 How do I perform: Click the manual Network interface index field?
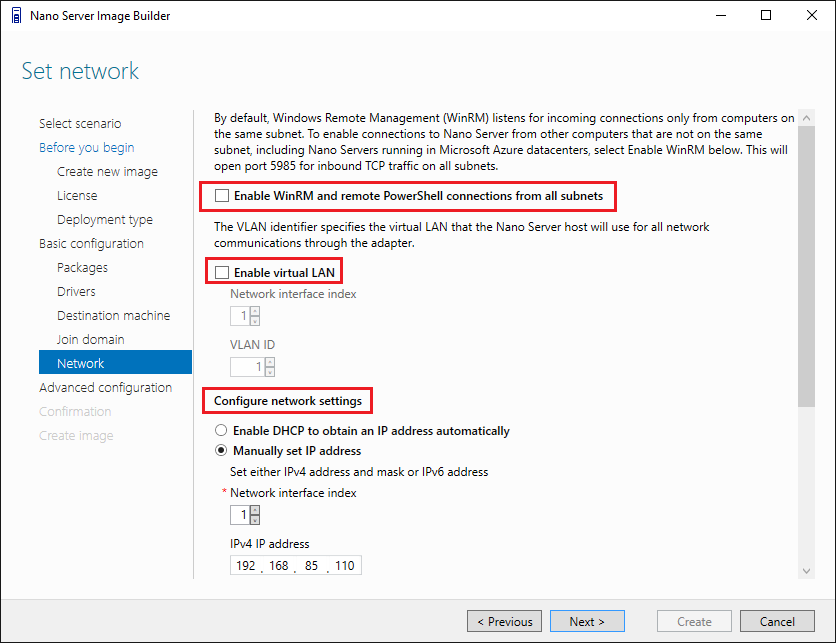tap(240, 515)
